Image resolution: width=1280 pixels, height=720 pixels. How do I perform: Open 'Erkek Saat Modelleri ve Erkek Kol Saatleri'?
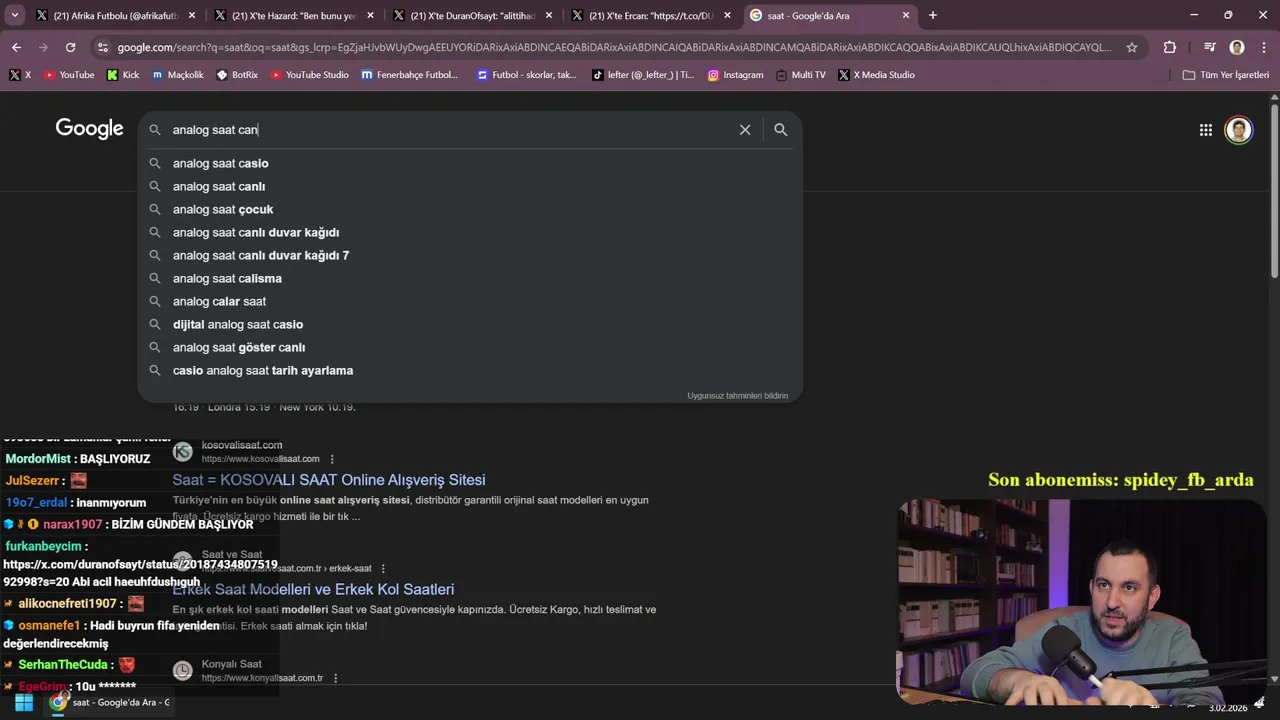coord(313,590)
